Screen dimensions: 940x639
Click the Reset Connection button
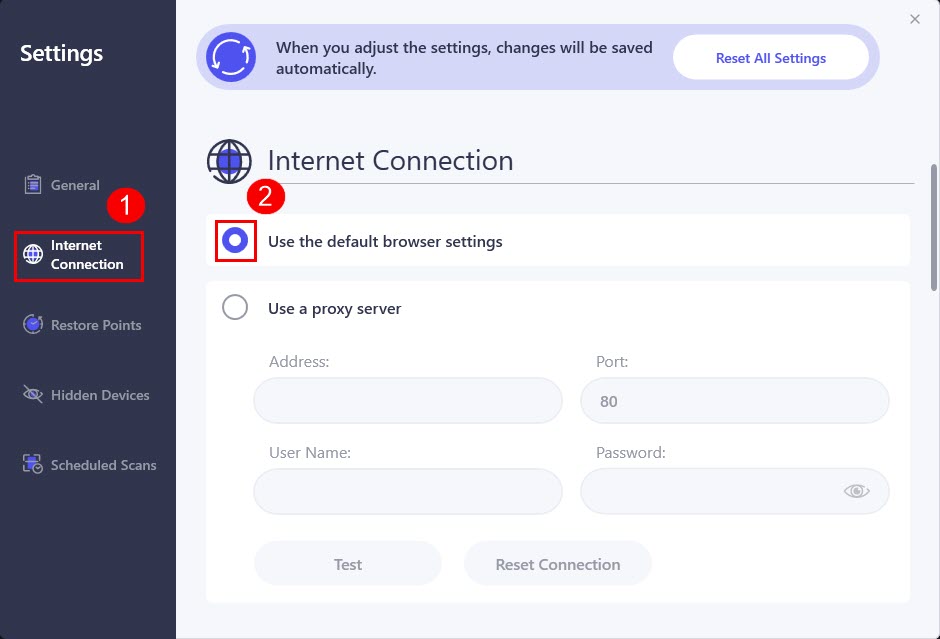click(558, 564)
